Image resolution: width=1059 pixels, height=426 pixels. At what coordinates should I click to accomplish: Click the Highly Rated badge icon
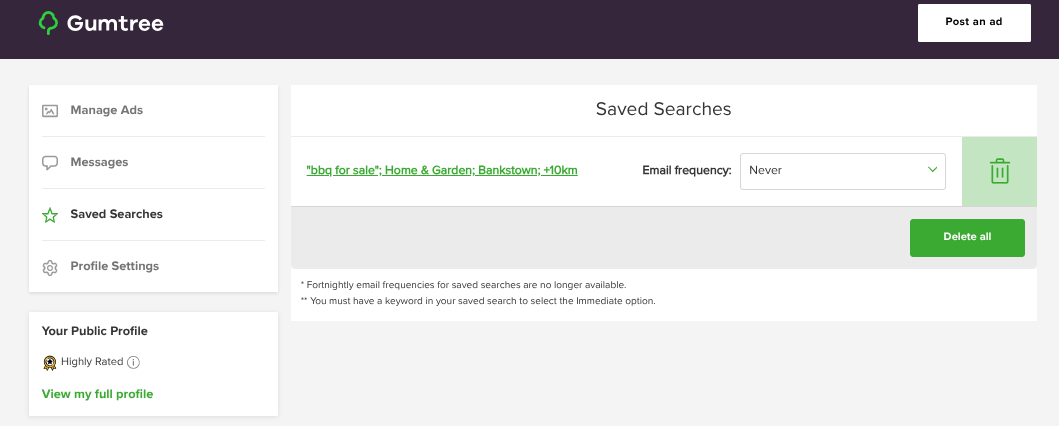[50, 362]
